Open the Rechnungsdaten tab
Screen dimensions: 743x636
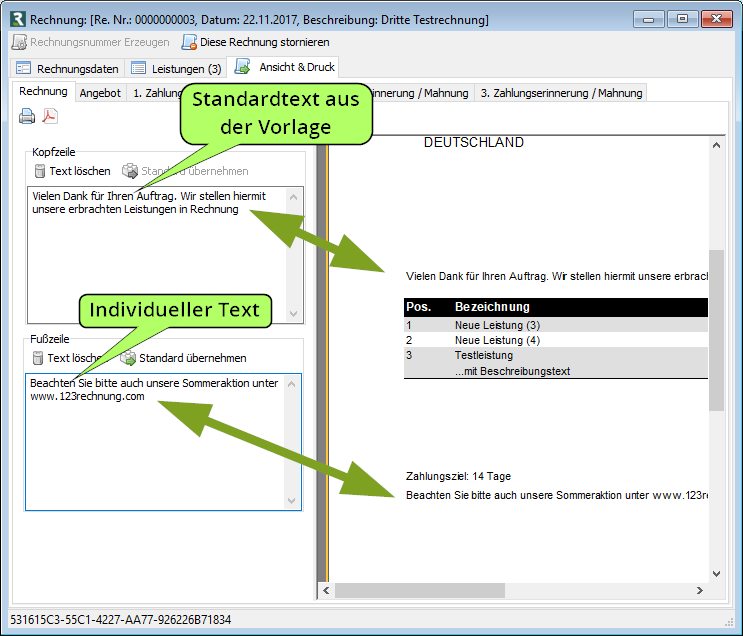point(67,69)
